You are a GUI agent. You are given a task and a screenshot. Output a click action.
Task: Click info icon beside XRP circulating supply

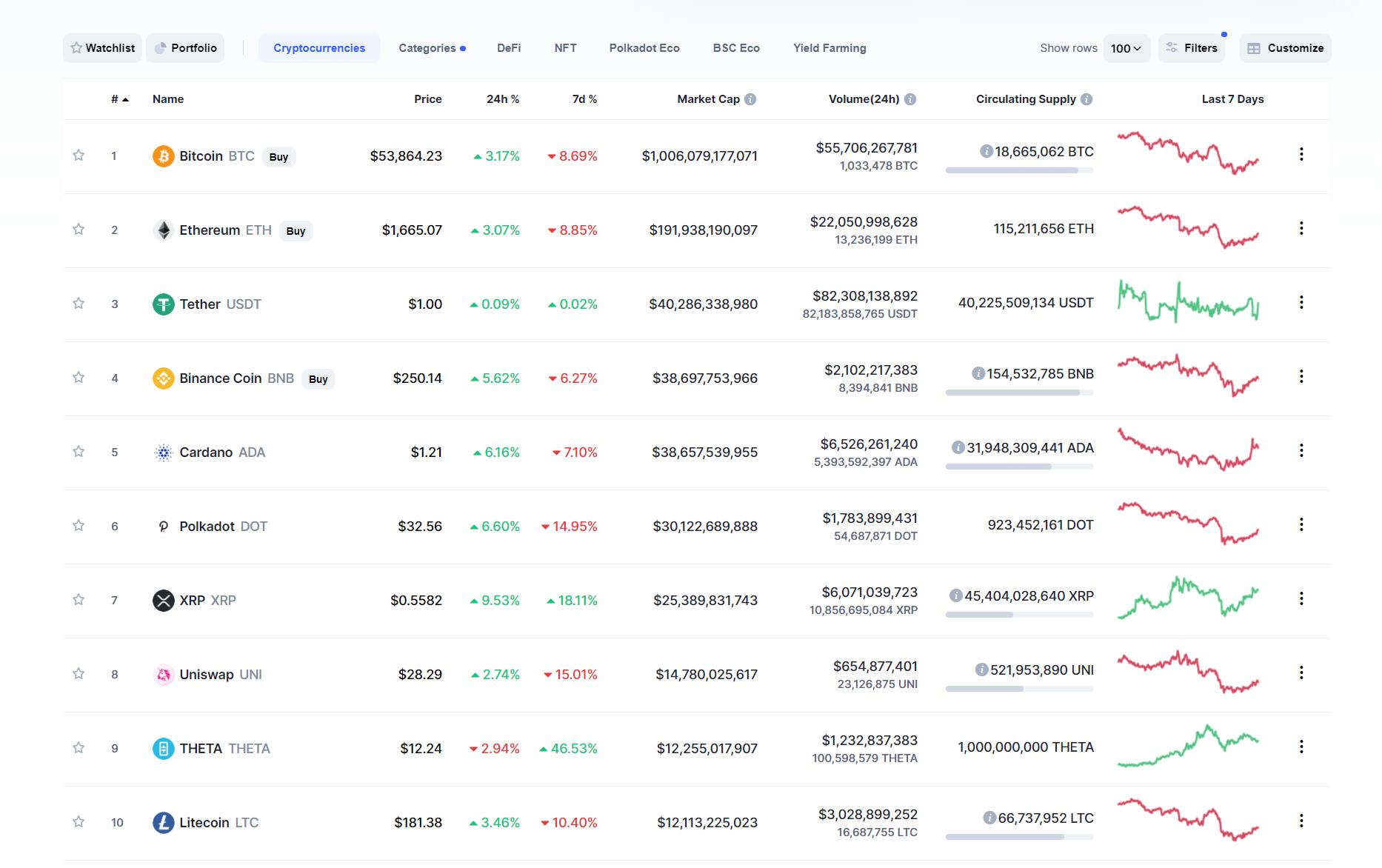pos(955,595)
